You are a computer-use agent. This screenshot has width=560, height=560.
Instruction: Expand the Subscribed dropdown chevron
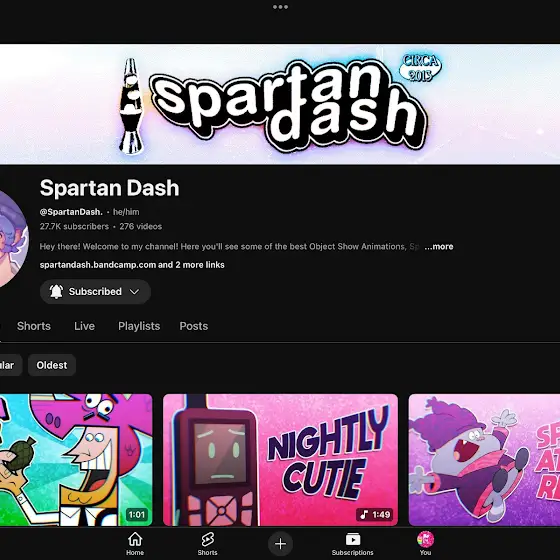click(x=134, y=292)
